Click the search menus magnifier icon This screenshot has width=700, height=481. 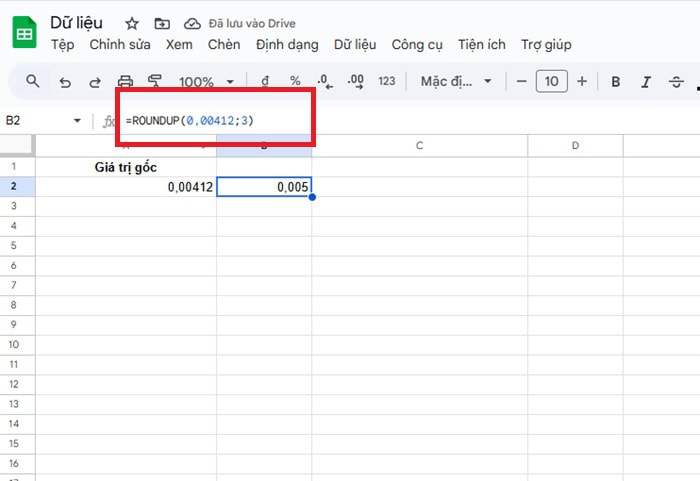(33, 81)
